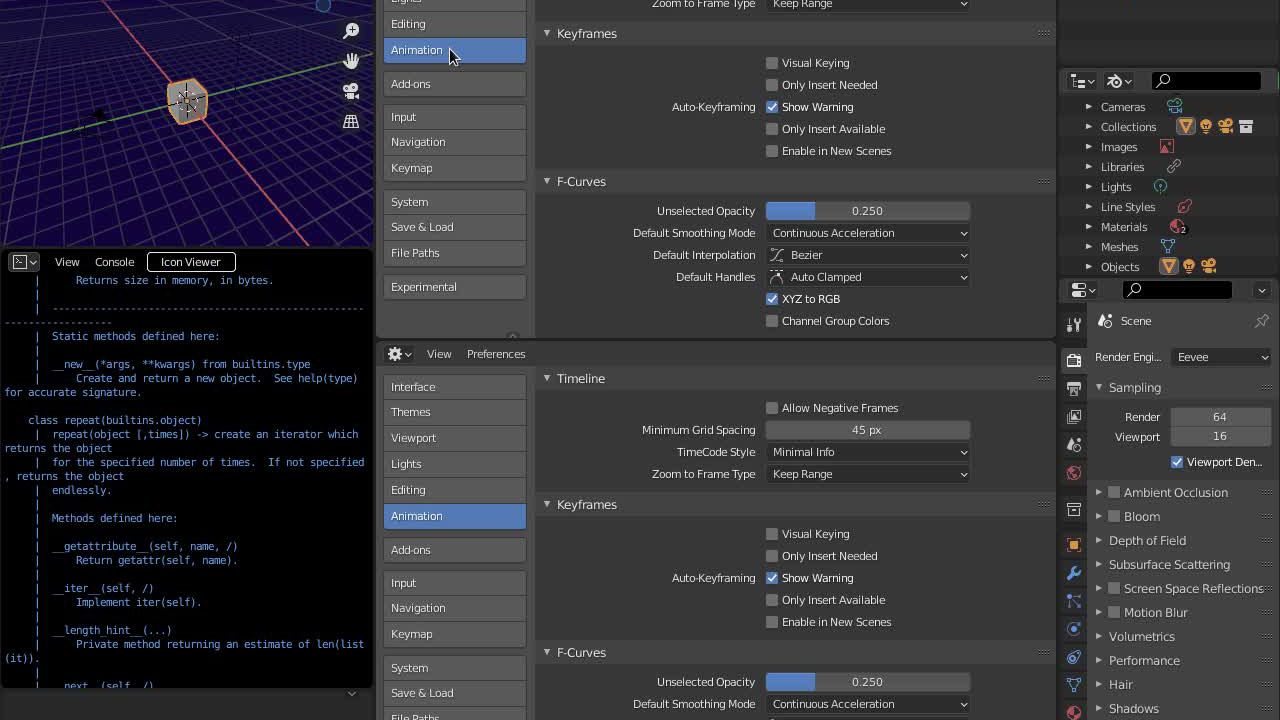1280x720 pixels.
Task: Disable the Show Warning checkbox under Auto-Keyframing
Action: [x=772, y=107]
